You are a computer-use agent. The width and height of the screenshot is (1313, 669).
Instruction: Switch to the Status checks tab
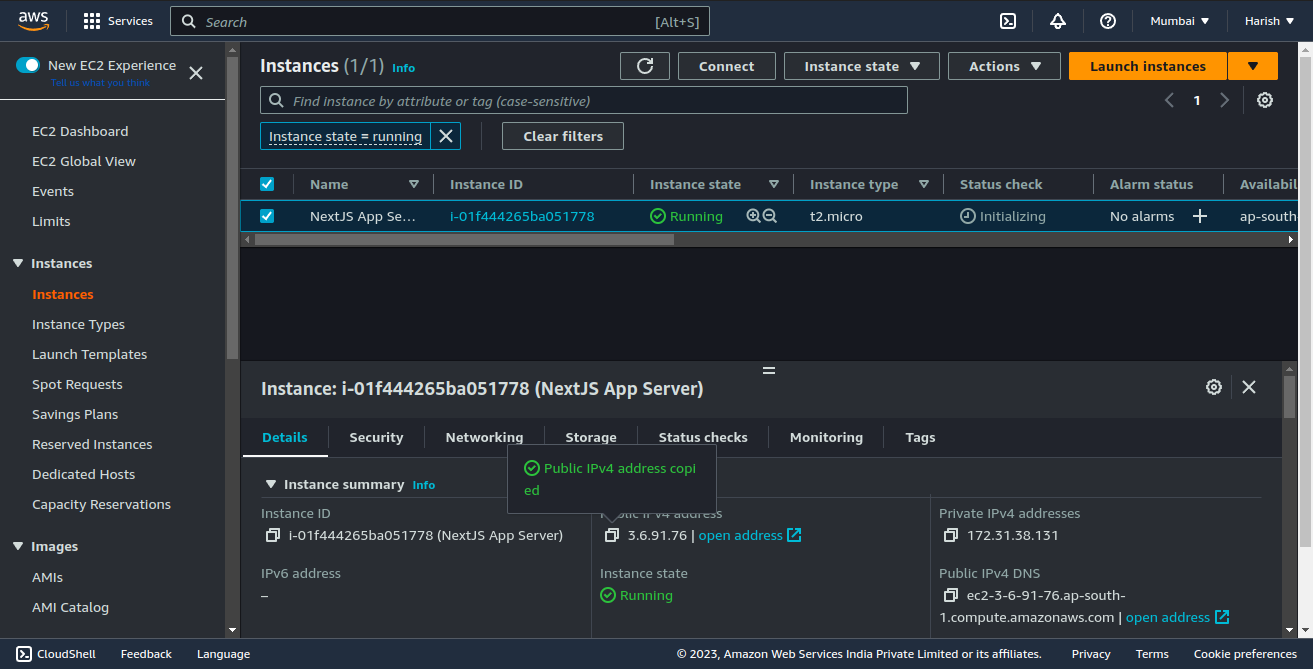click(703, 437)
